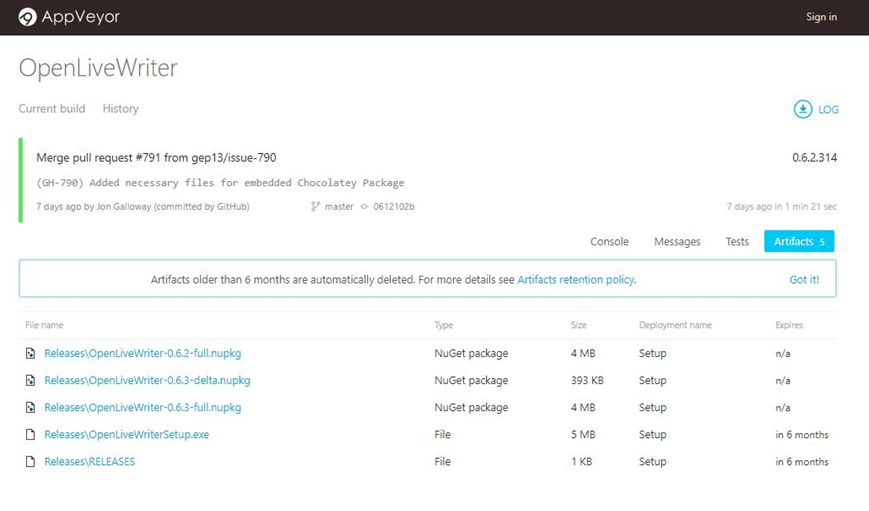Click the Sign in link
This screenshot has height=511, width=869.
(821, 17)
